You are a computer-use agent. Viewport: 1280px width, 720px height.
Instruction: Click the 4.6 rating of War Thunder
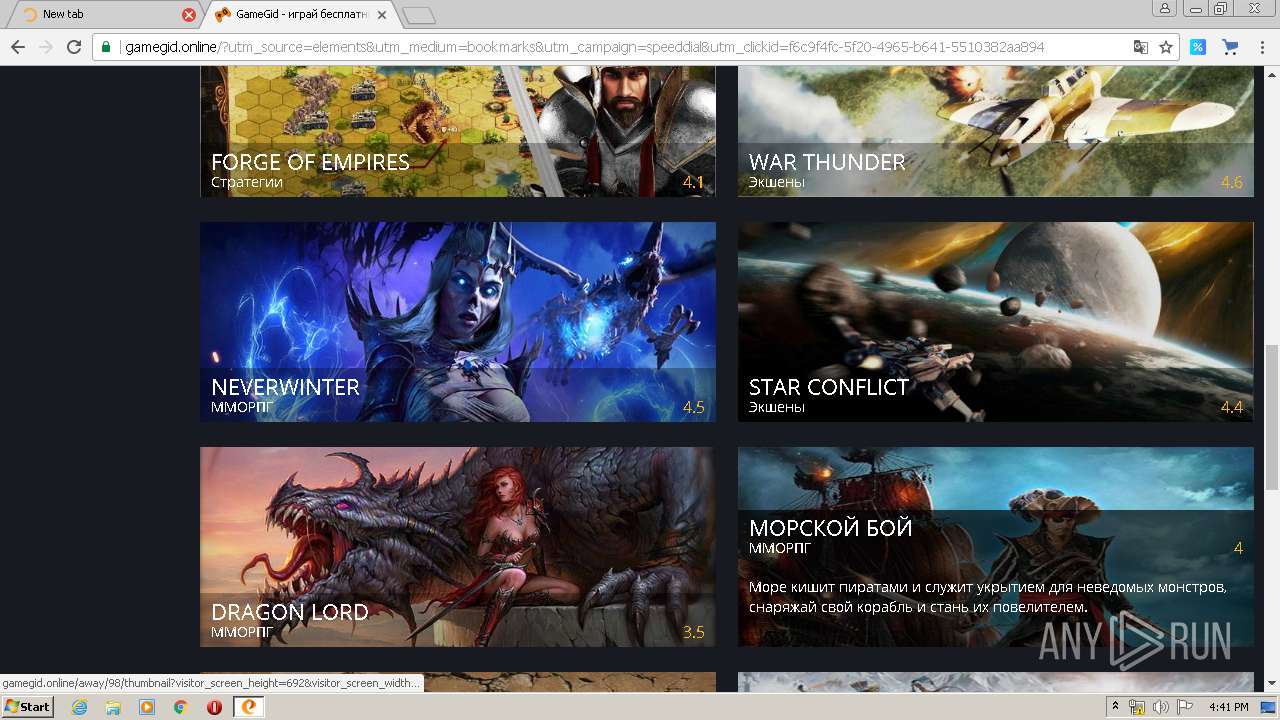1232,183
